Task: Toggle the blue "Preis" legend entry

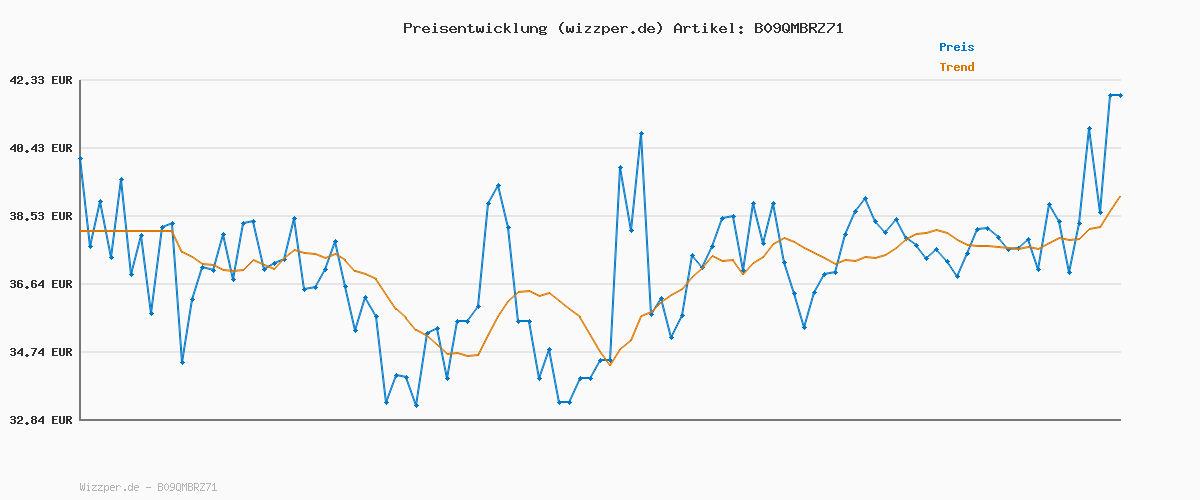Action: tap(956, 47)
